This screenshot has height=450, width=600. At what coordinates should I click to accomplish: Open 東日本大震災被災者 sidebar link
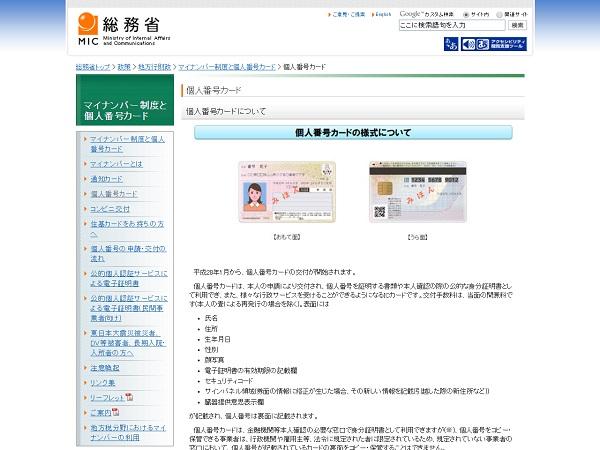128,343
